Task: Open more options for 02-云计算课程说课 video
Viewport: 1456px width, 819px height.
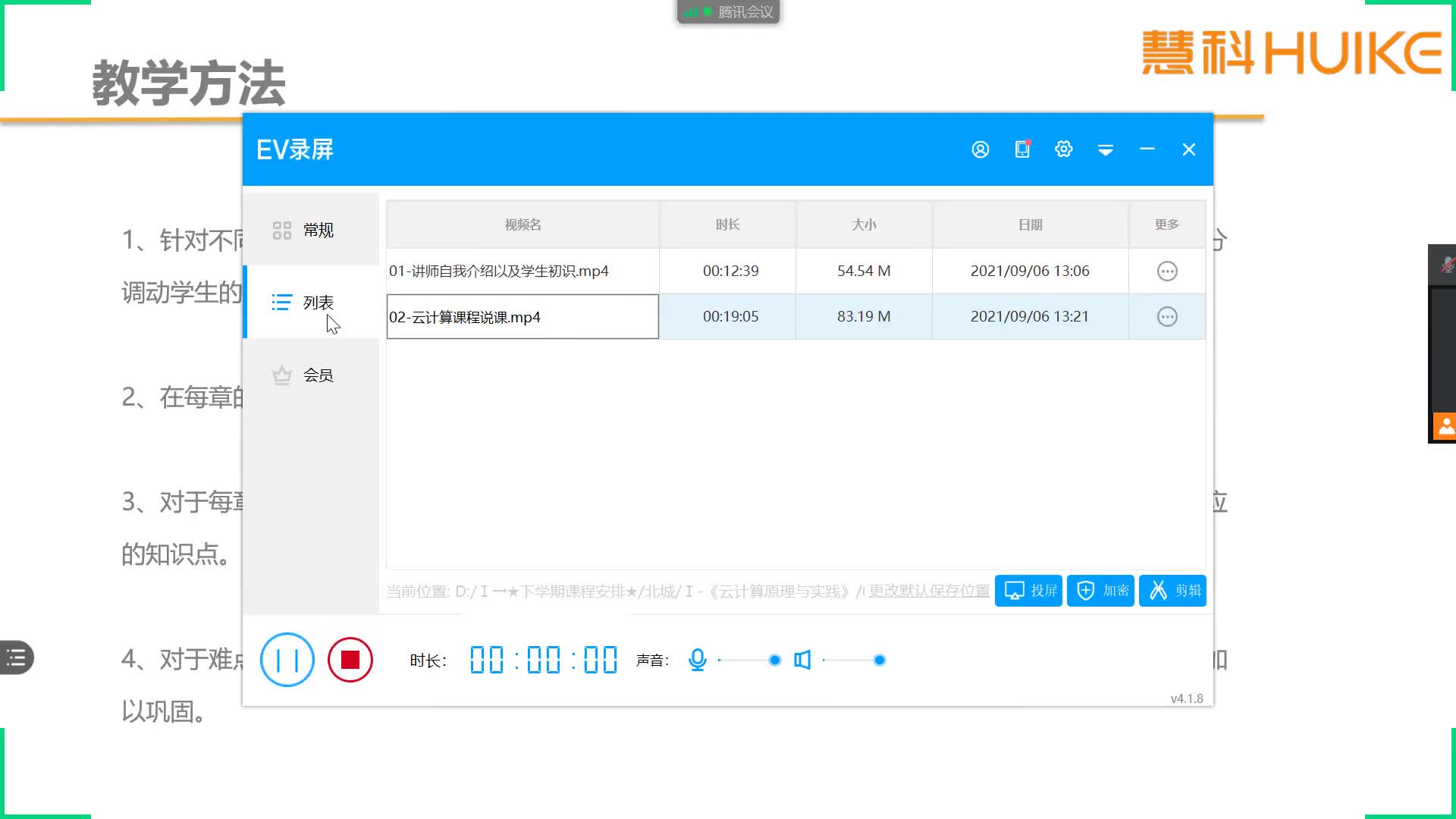Action: tap(1167, 316)
